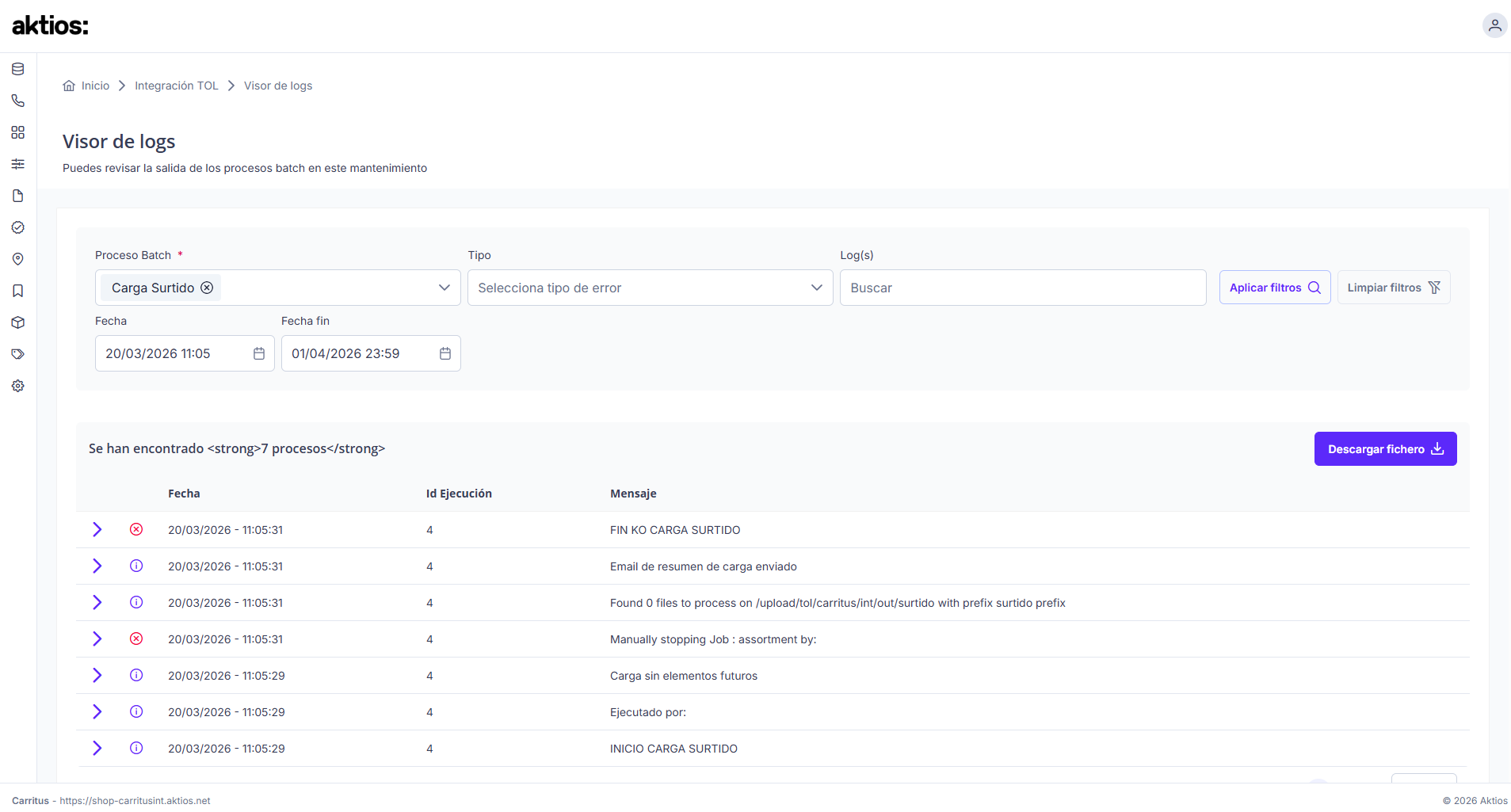
Task: Open the phone icon in the sidebar
Action: (18, 101)
